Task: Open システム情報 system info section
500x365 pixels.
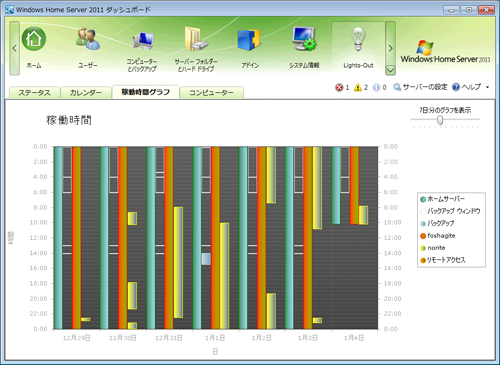Action: [304, 39]
